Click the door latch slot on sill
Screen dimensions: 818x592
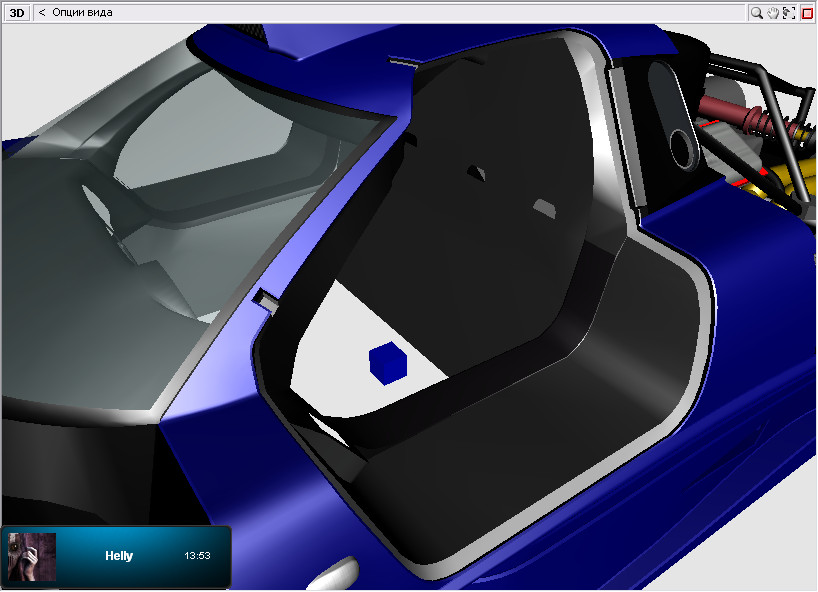[265, 299]
